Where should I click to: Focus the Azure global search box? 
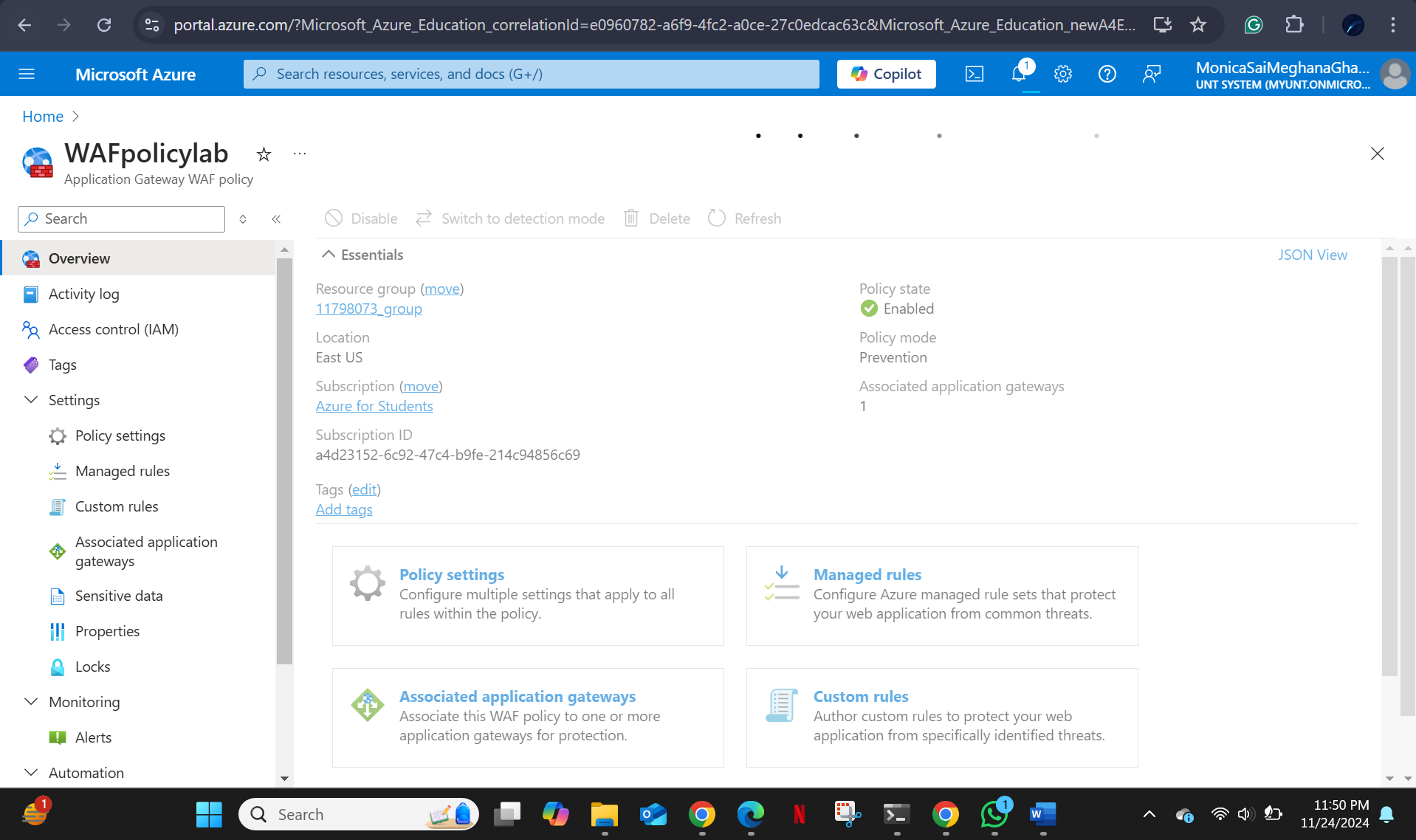[532, 74]
